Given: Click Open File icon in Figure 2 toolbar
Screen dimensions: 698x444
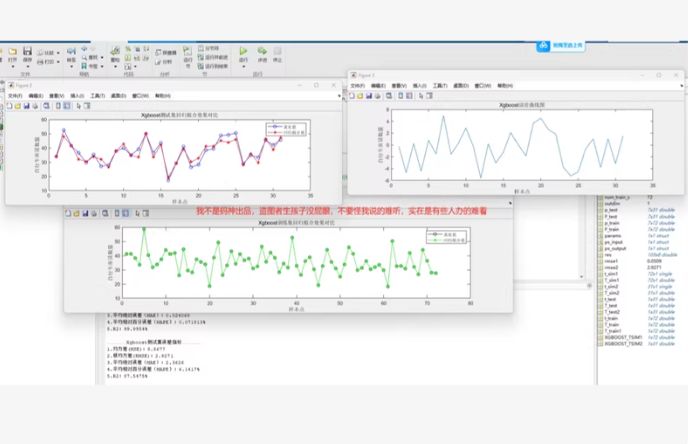Looking at the screenshot, I should tap(18, 106).
